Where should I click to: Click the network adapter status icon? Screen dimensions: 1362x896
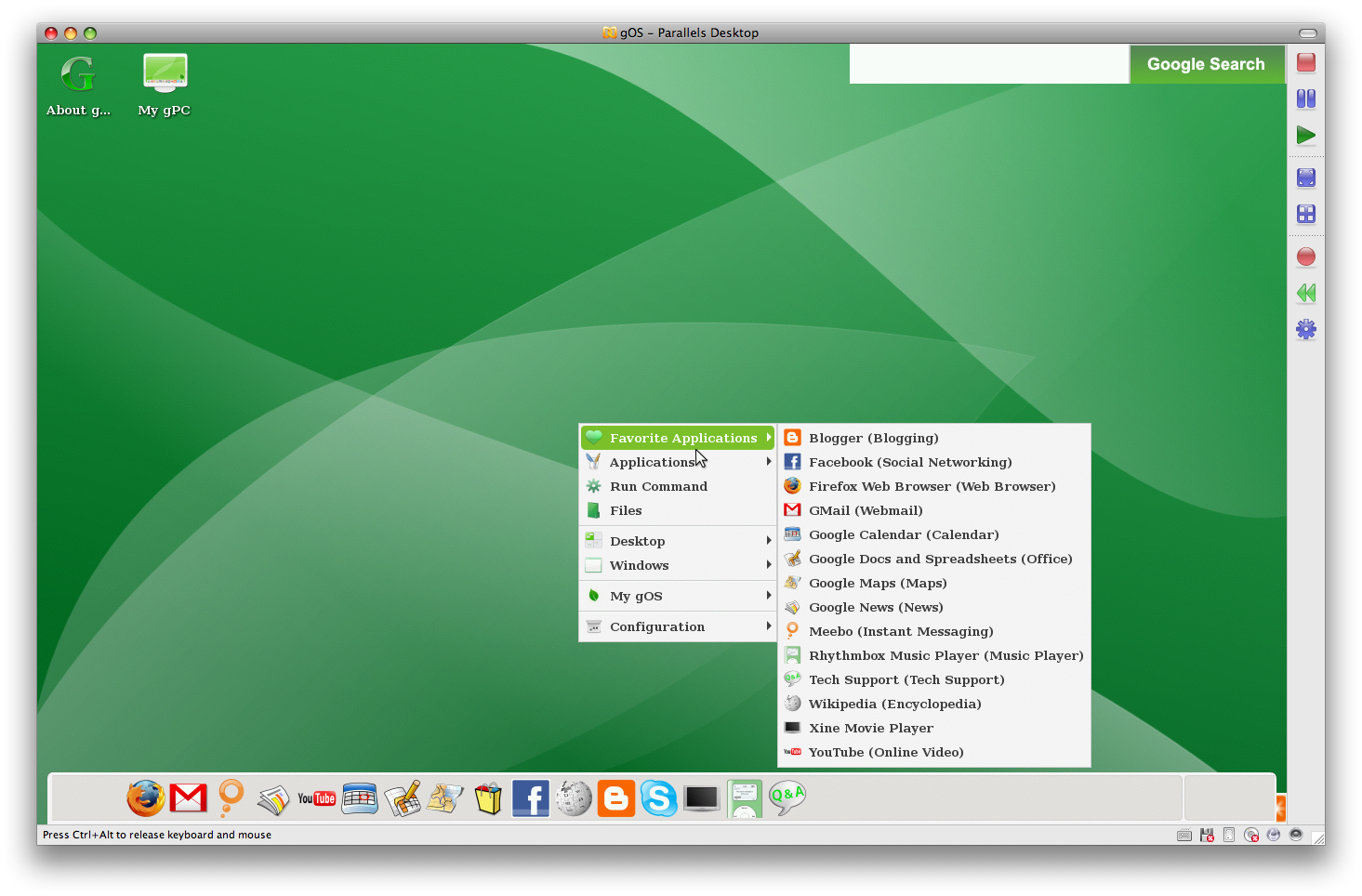tap(1274, 835)
